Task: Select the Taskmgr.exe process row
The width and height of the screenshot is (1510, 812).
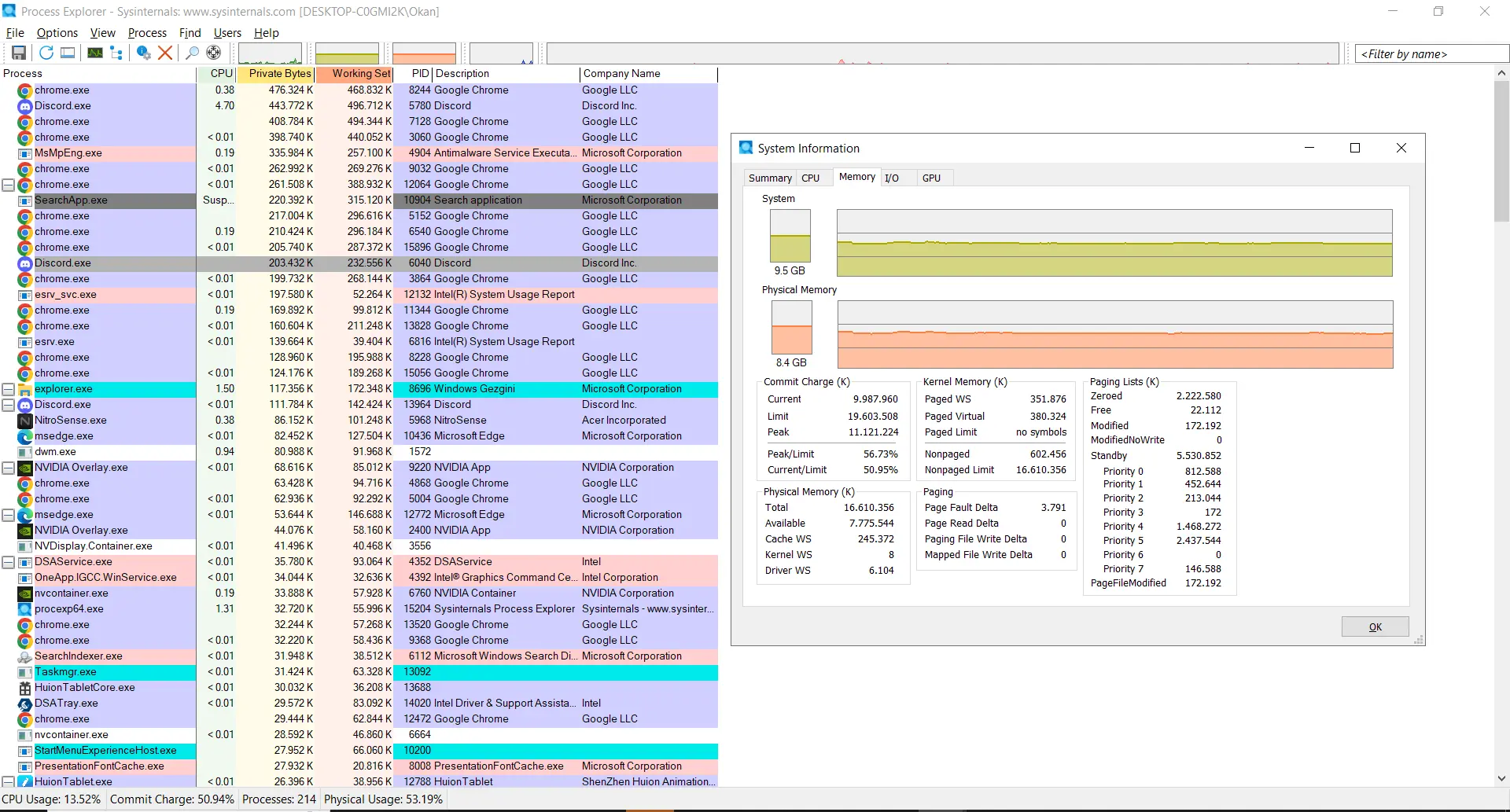Action: pos(359,672)
